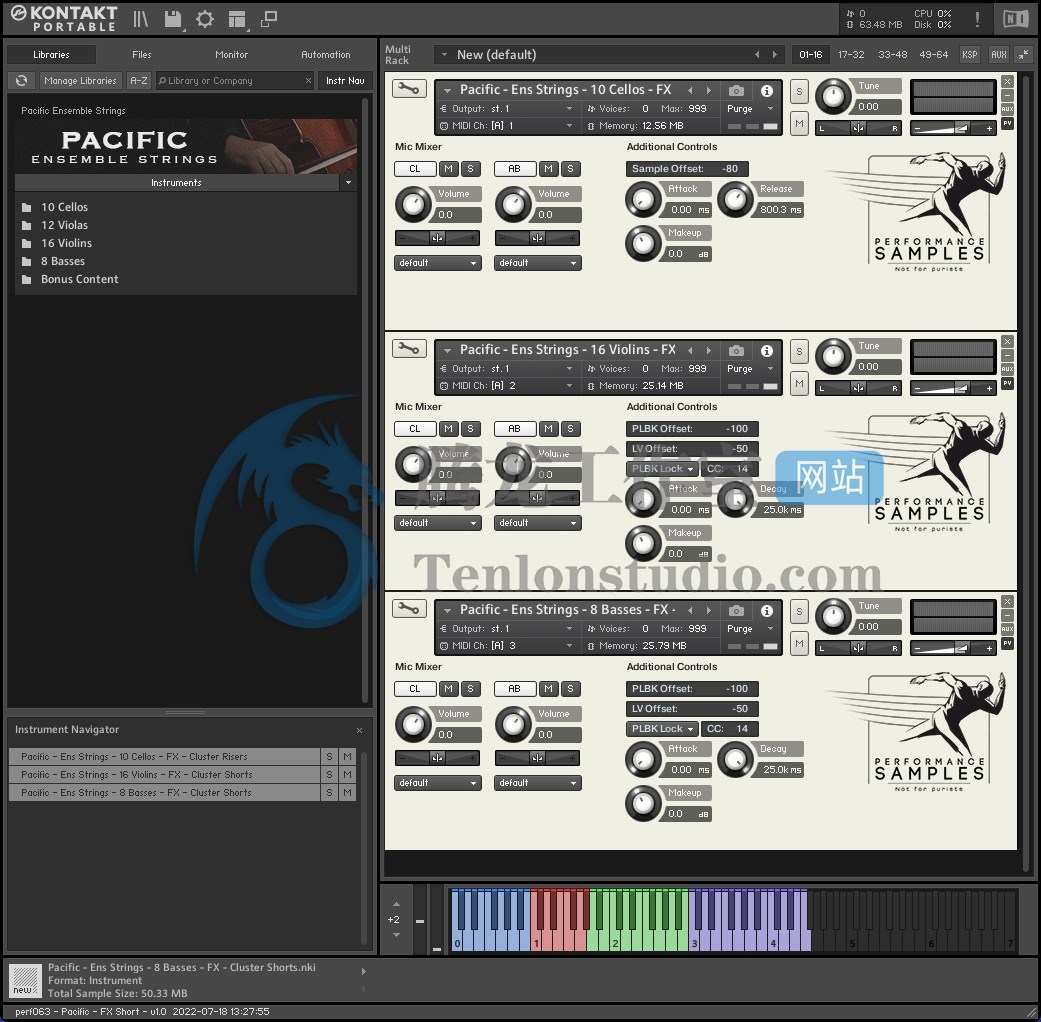
Task: Click snapshot camera icon on 8 Basses instrument
Action: tap(736, 610)
